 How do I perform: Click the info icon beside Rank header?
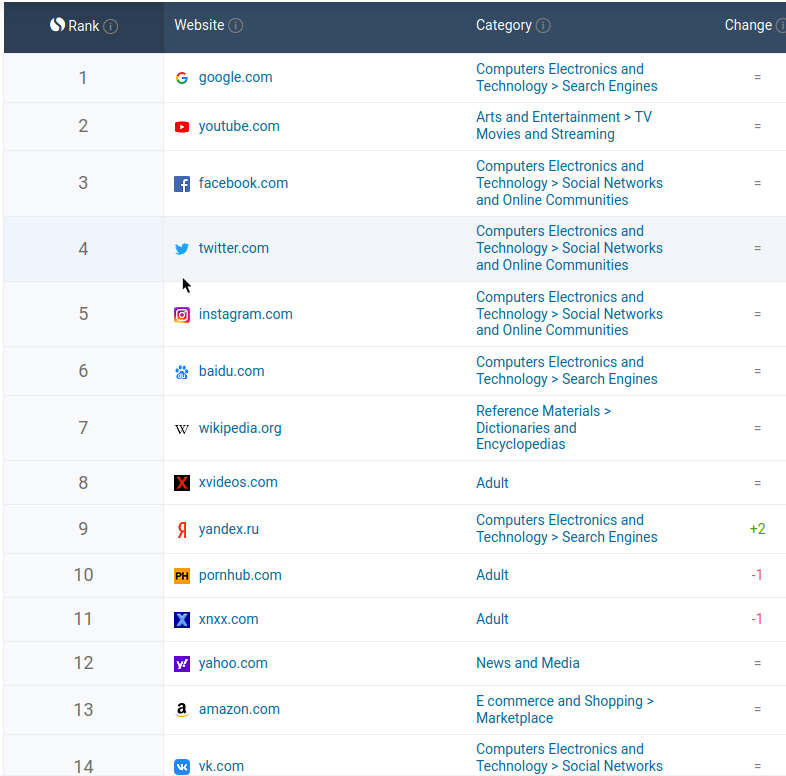(111, 27)
